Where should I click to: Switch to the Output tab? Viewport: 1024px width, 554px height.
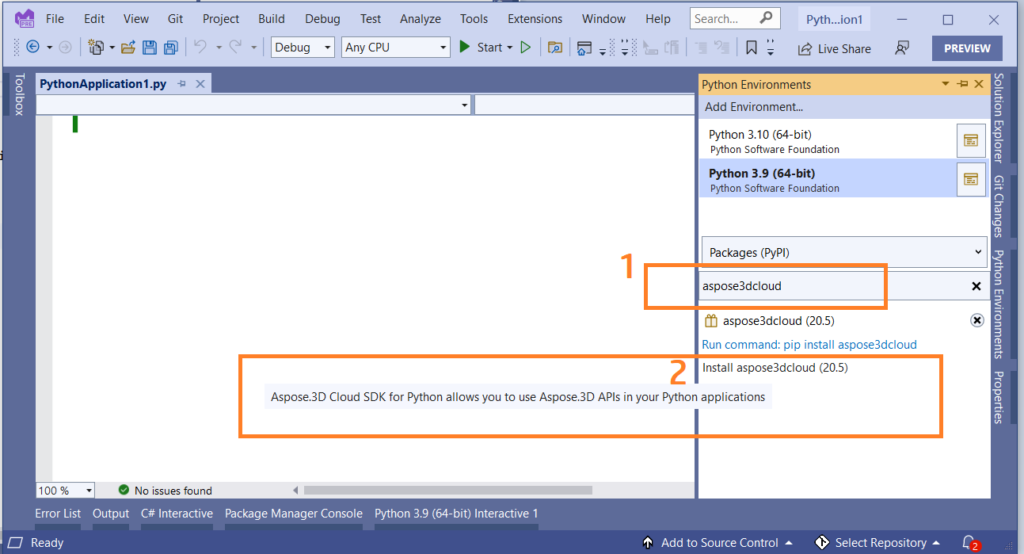111,513
